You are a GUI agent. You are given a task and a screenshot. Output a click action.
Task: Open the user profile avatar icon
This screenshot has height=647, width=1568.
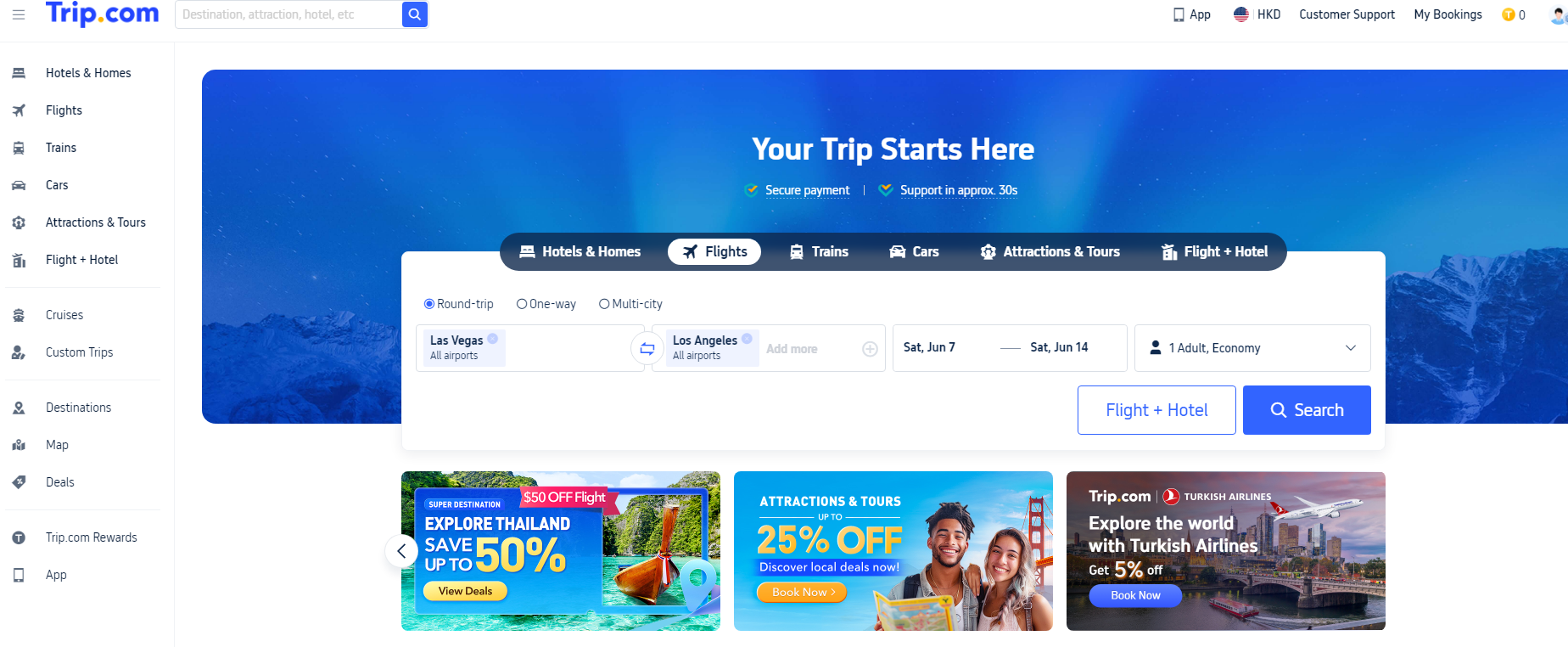[1558, 14]
